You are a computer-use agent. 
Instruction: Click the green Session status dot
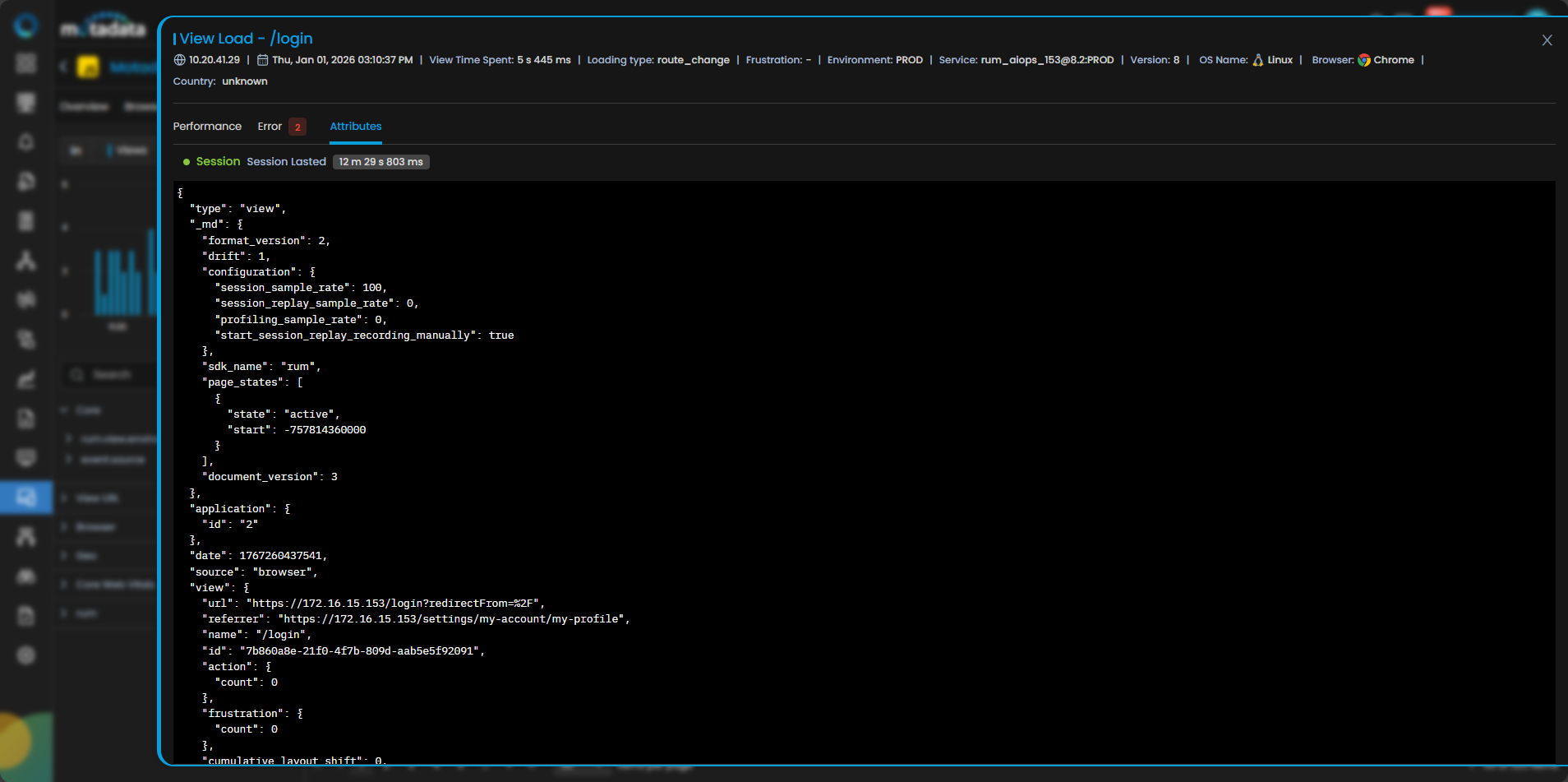pyautogui.click(x=187, y=162)
